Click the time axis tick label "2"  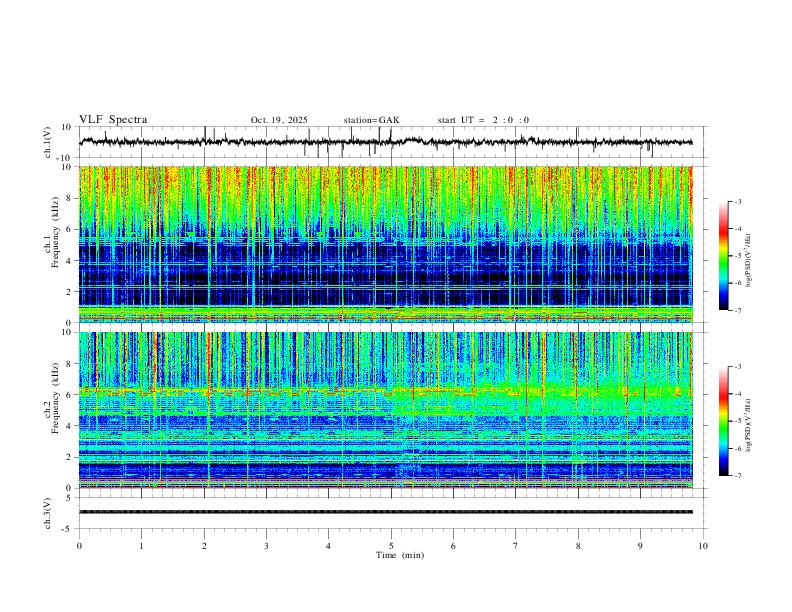coord(204,546)
